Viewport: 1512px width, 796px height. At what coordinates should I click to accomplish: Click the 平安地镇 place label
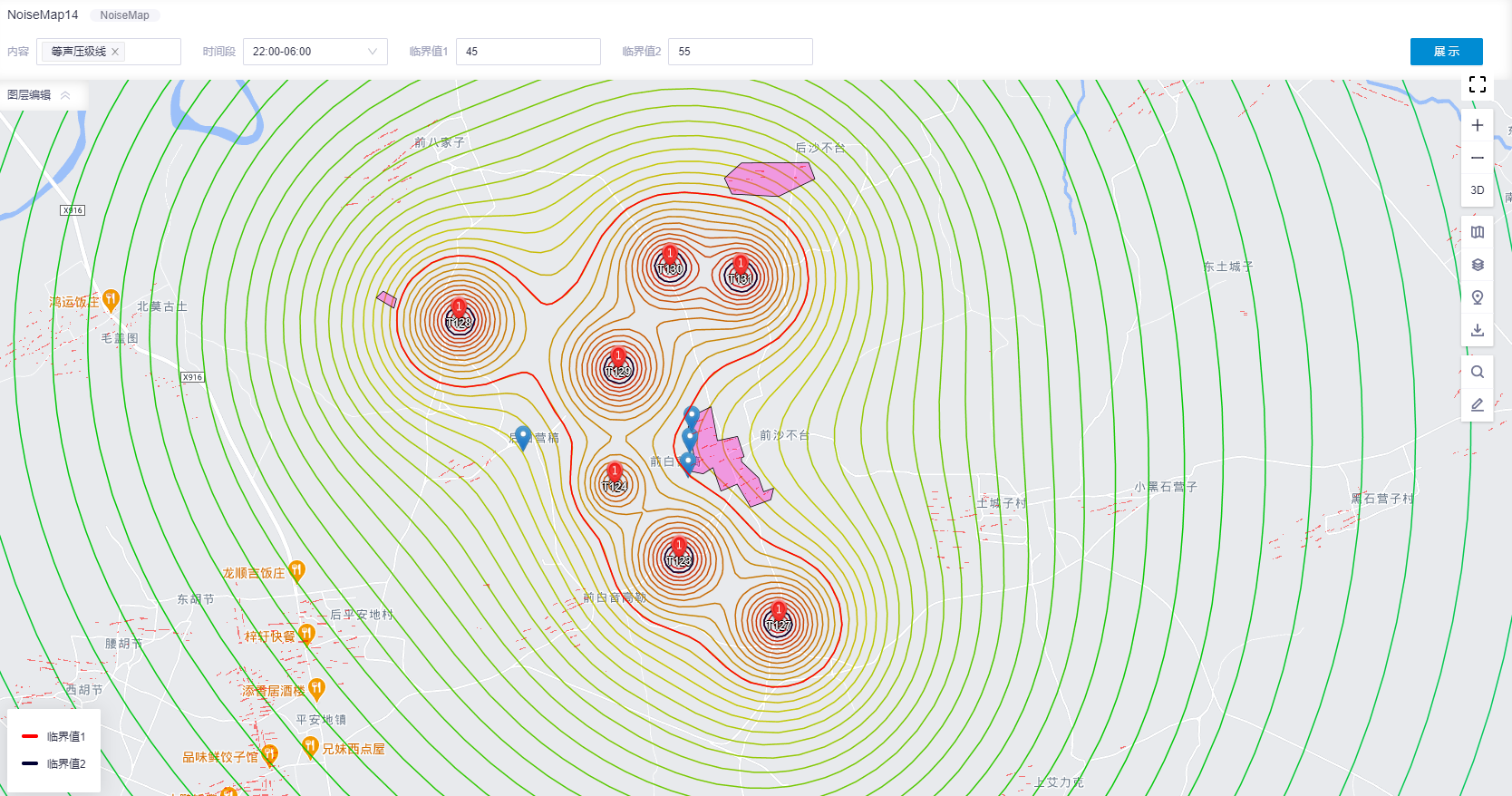(x=322, y=720)
